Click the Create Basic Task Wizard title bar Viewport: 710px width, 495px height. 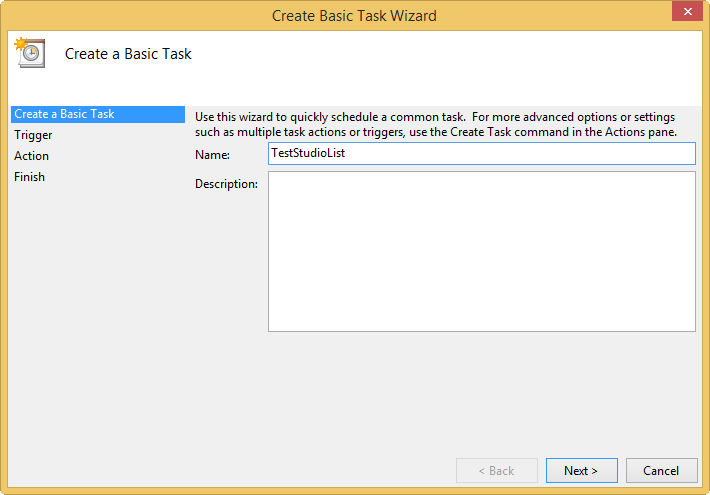[x=354, y=15]
